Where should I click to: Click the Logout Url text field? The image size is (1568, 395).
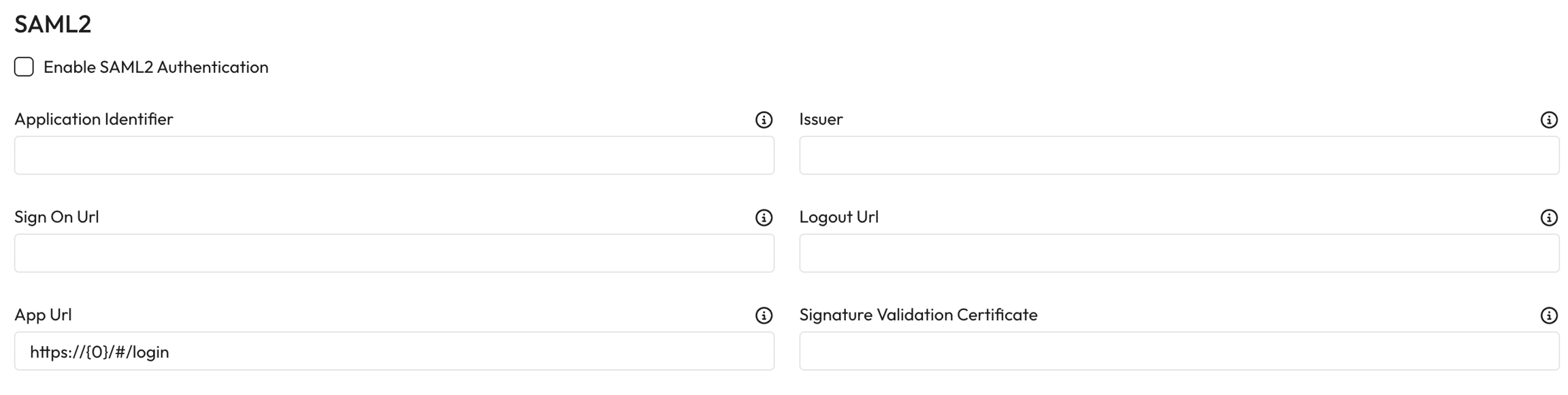1179,253
